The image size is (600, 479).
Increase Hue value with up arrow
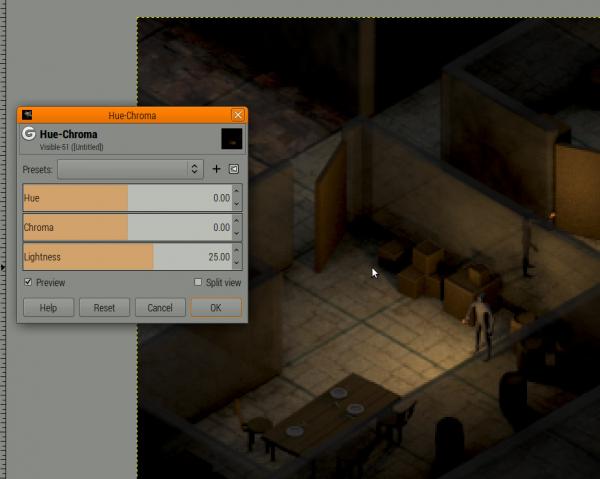coord(237,191)
